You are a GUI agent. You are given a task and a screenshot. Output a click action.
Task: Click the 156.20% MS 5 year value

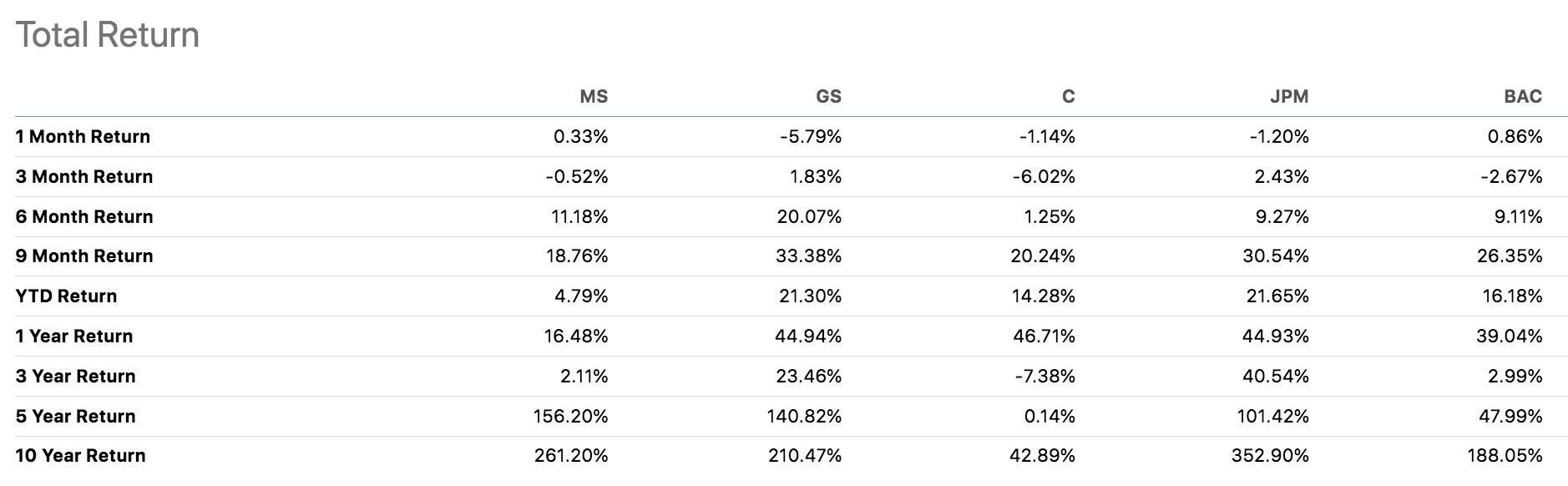570,417
